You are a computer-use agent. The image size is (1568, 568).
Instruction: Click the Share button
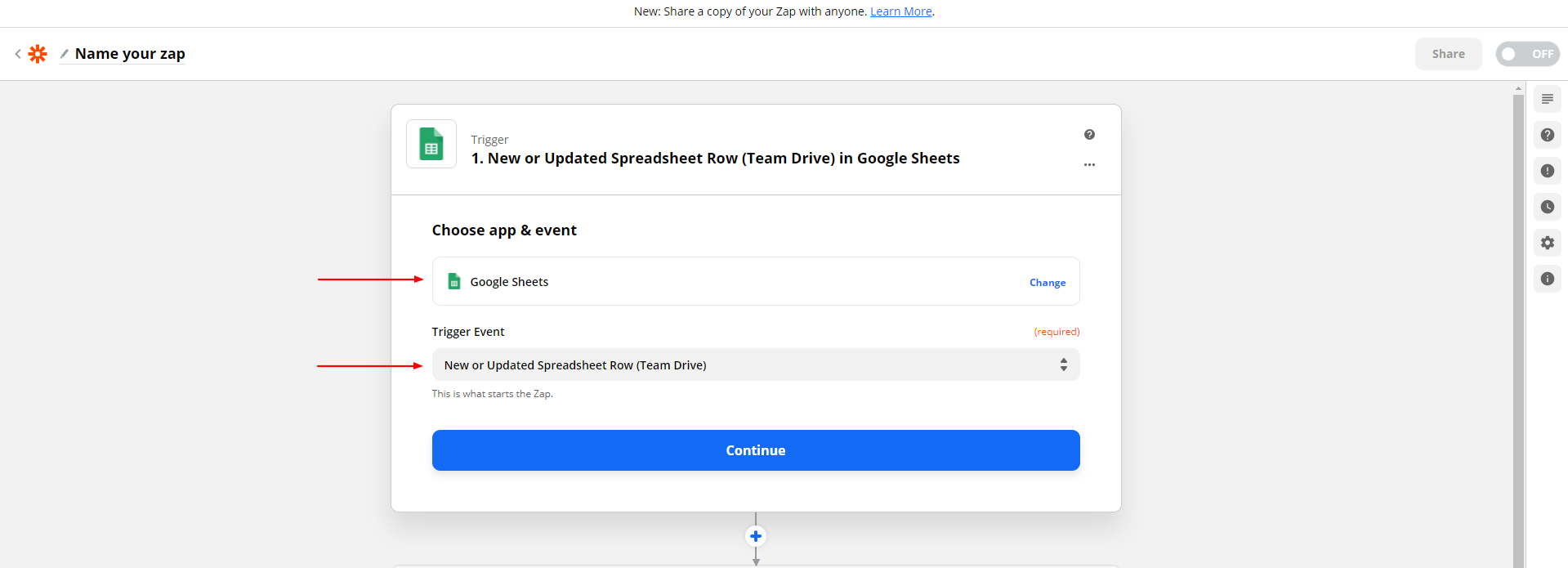point(1448,54)
